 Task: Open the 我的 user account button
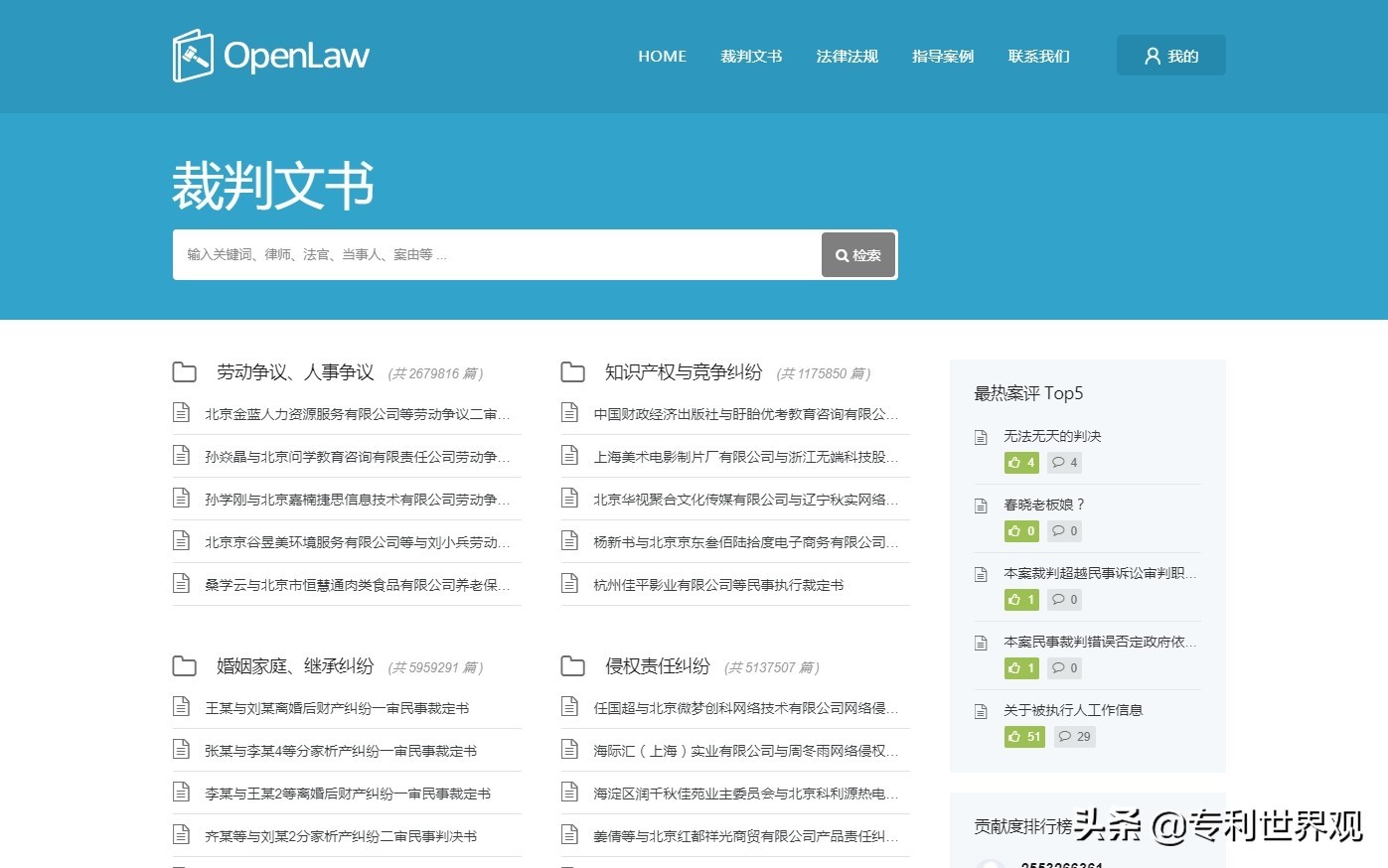(x=1170, y=56)
